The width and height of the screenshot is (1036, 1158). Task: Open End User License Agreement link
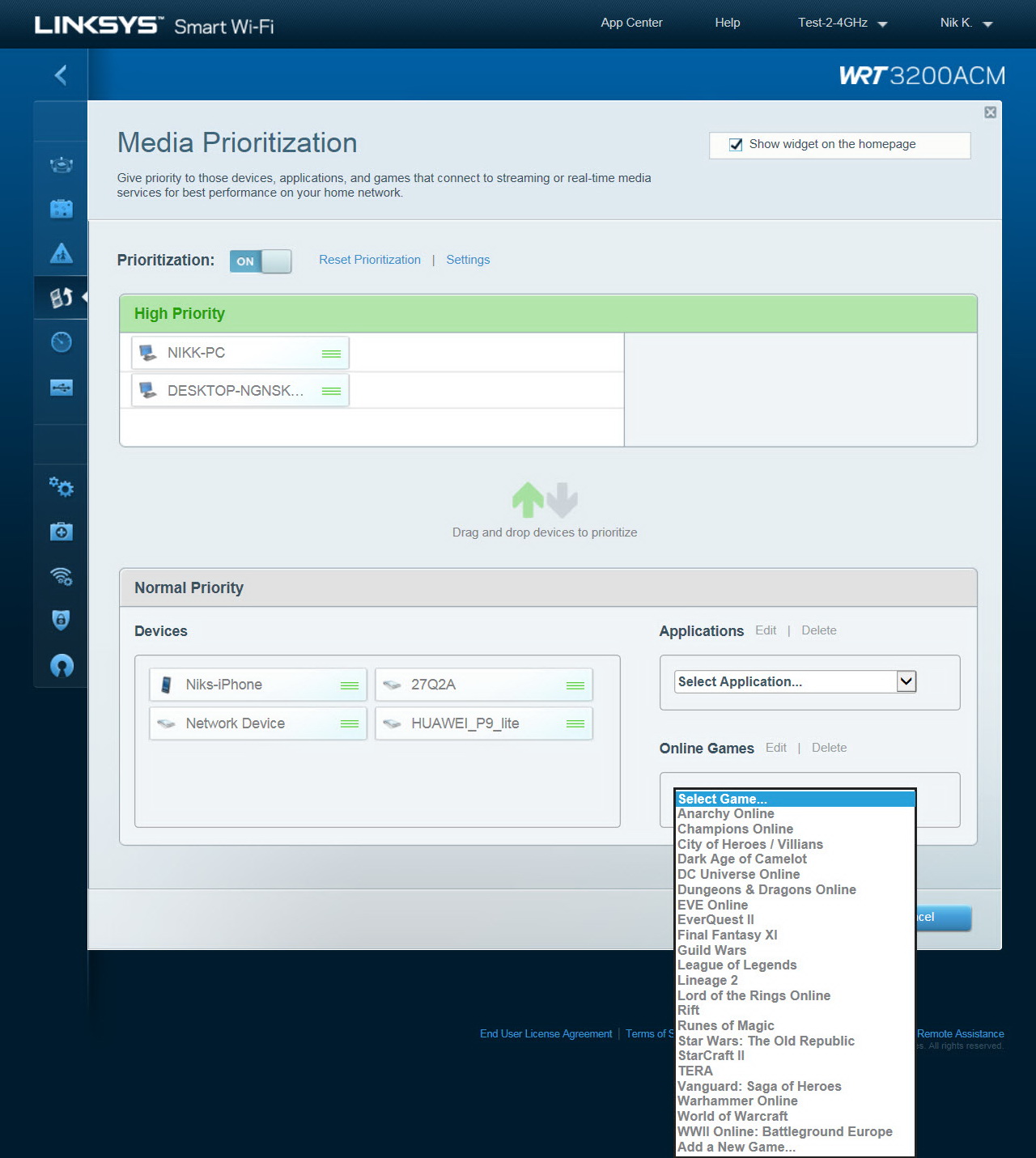[x=546, y=1033]
